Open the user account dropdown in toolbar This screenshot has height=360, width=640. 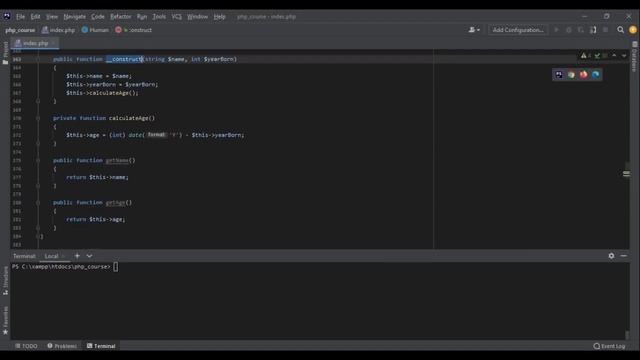[x=474, y=30]
